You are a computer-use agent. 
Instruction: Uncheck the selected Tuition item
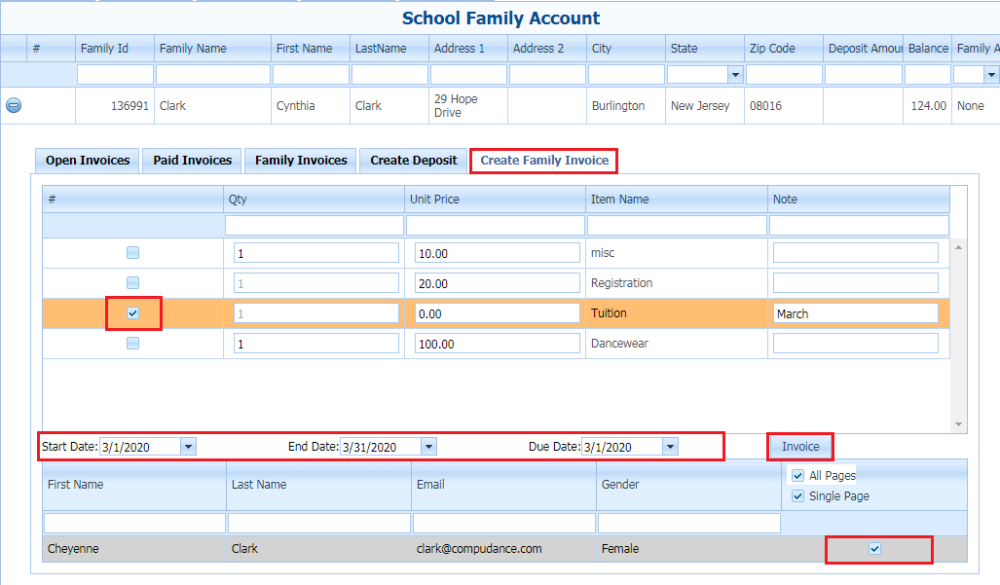132,313
